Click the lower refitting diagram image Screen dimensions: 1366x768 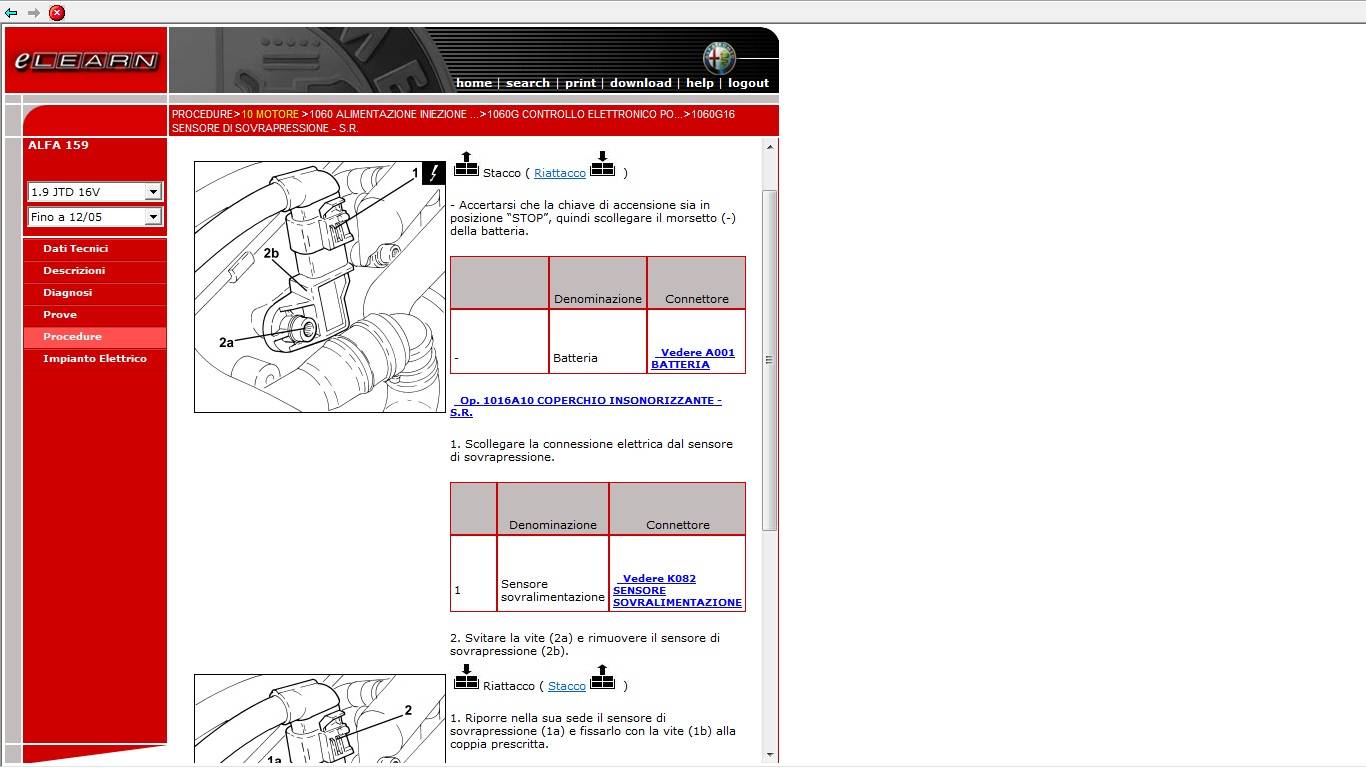(x=320, y=719)
